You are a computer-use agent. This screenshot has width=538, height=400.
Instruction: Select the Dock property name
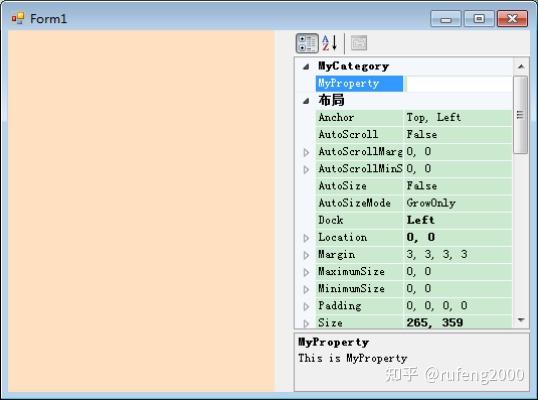tap(359, 221)
